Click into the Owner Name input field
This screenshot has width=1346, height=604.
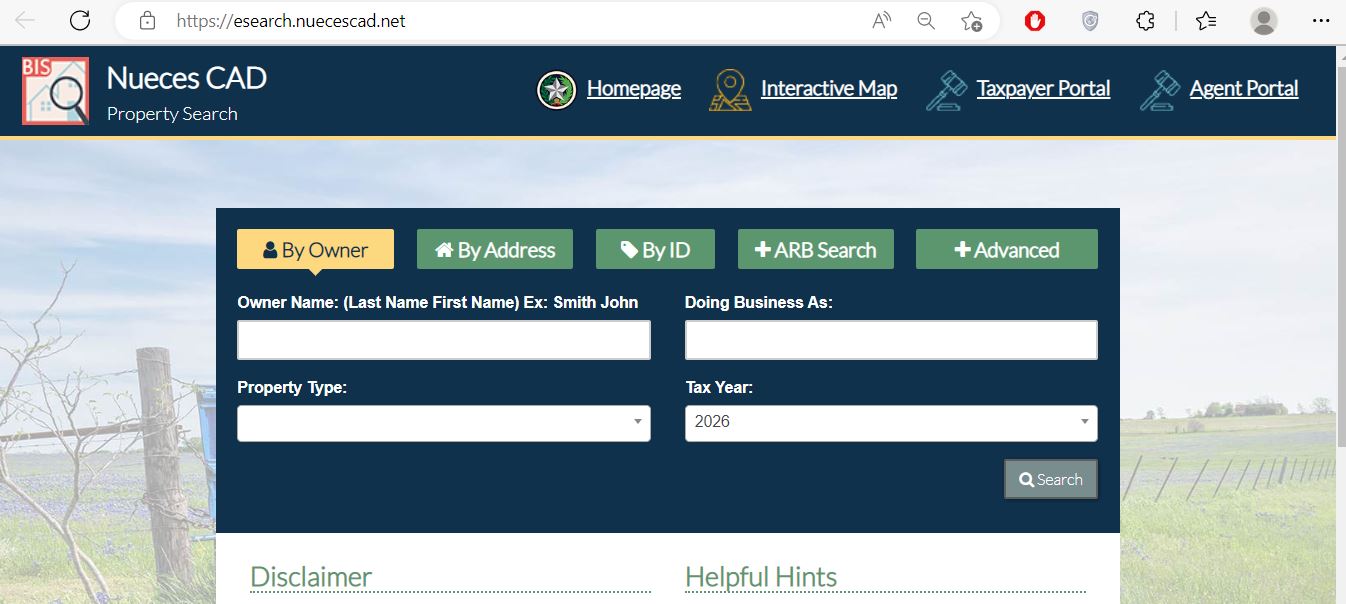[x=443, y=340]
